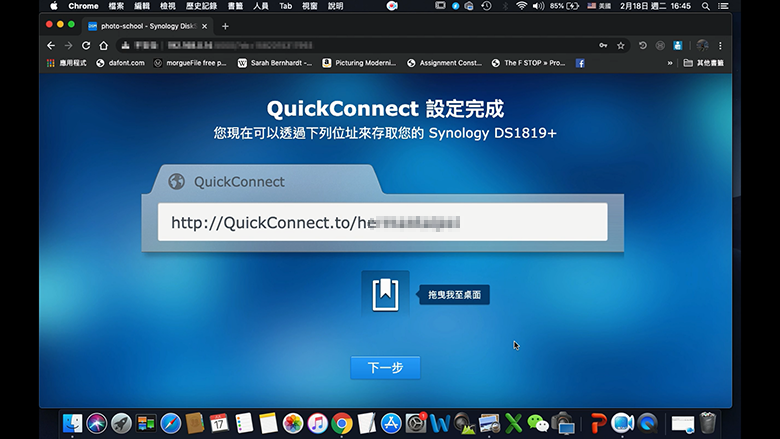This screenshot has height=439, width=780.
Task: Open 檔案 menu in menu bar
Action: click(x=116, y=6)
